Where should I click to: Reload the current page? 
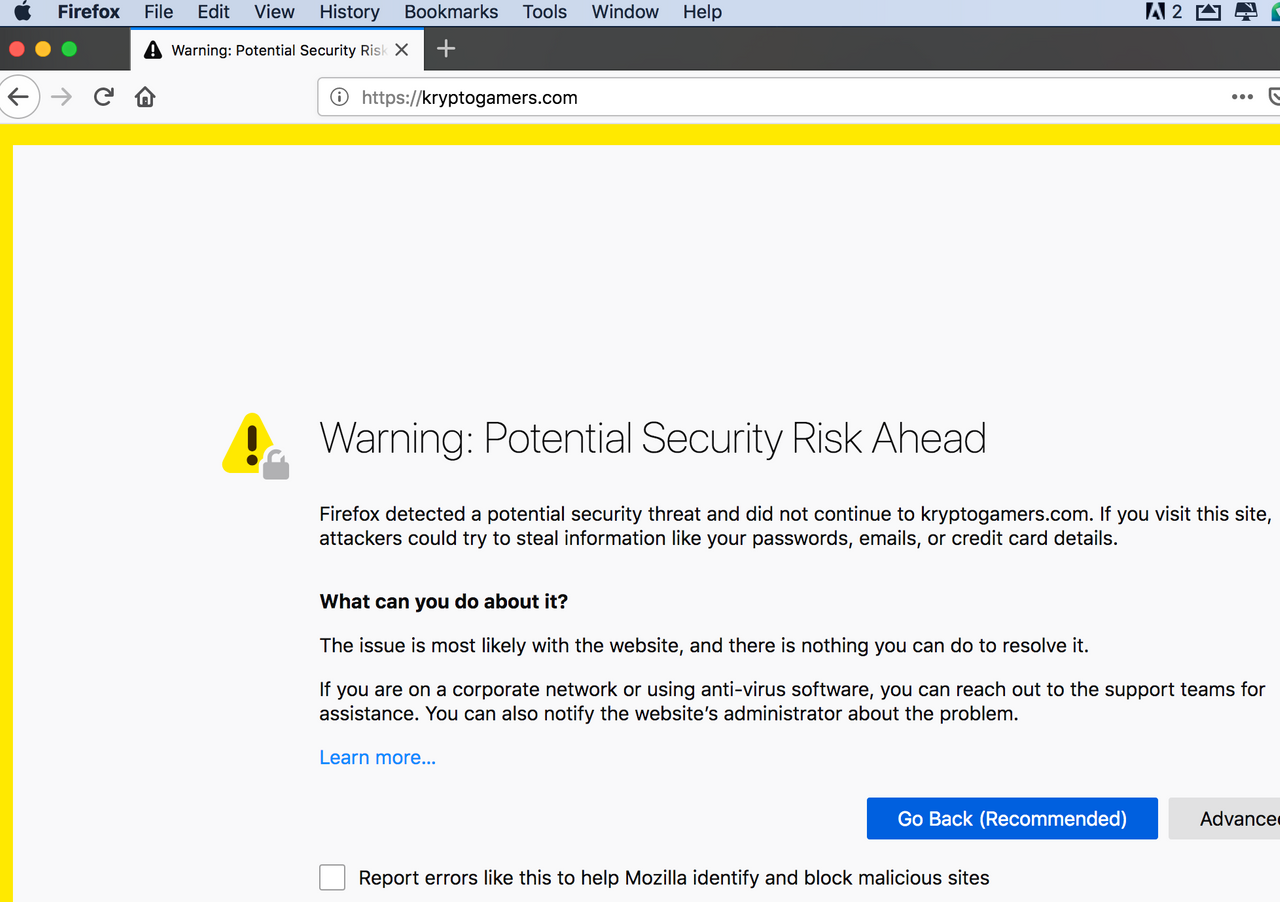pyautogui.click(x=103, y=97)
